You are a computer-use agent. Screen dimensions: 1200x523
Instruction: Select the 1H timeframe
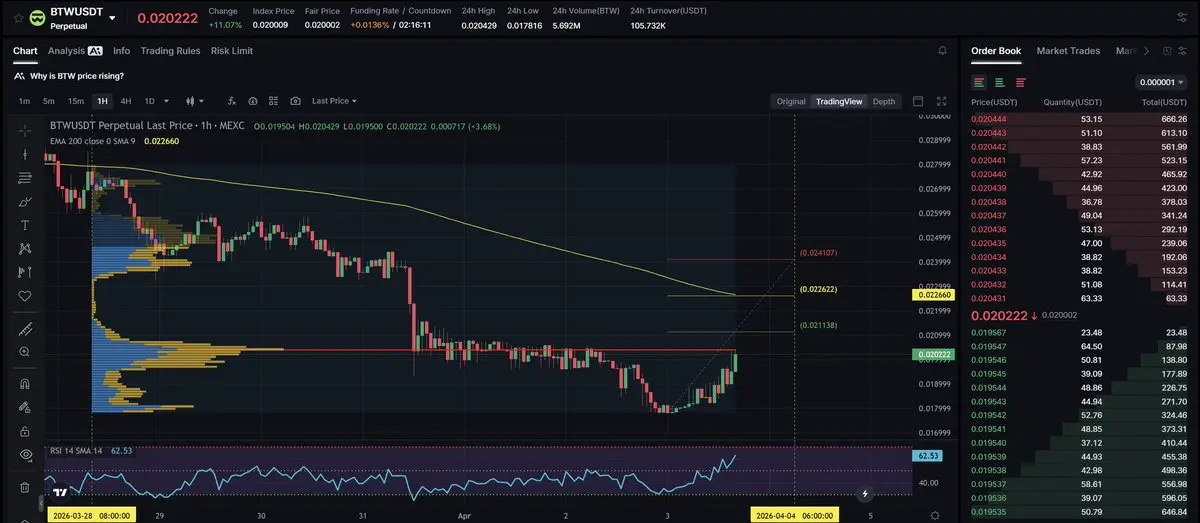(102, 101)
